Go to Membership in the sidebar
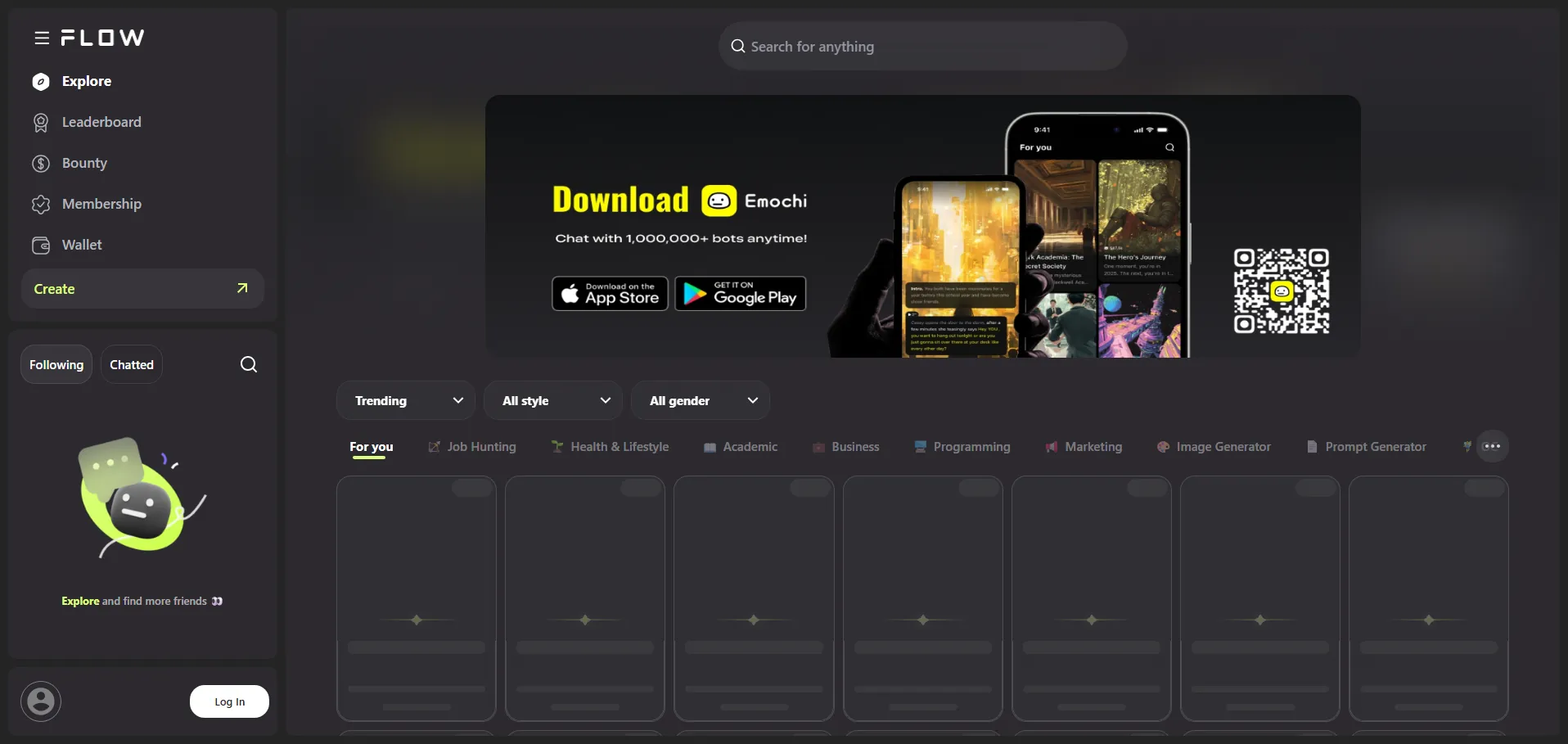Viewport: 1568px width, 744px height. [101, 204]
